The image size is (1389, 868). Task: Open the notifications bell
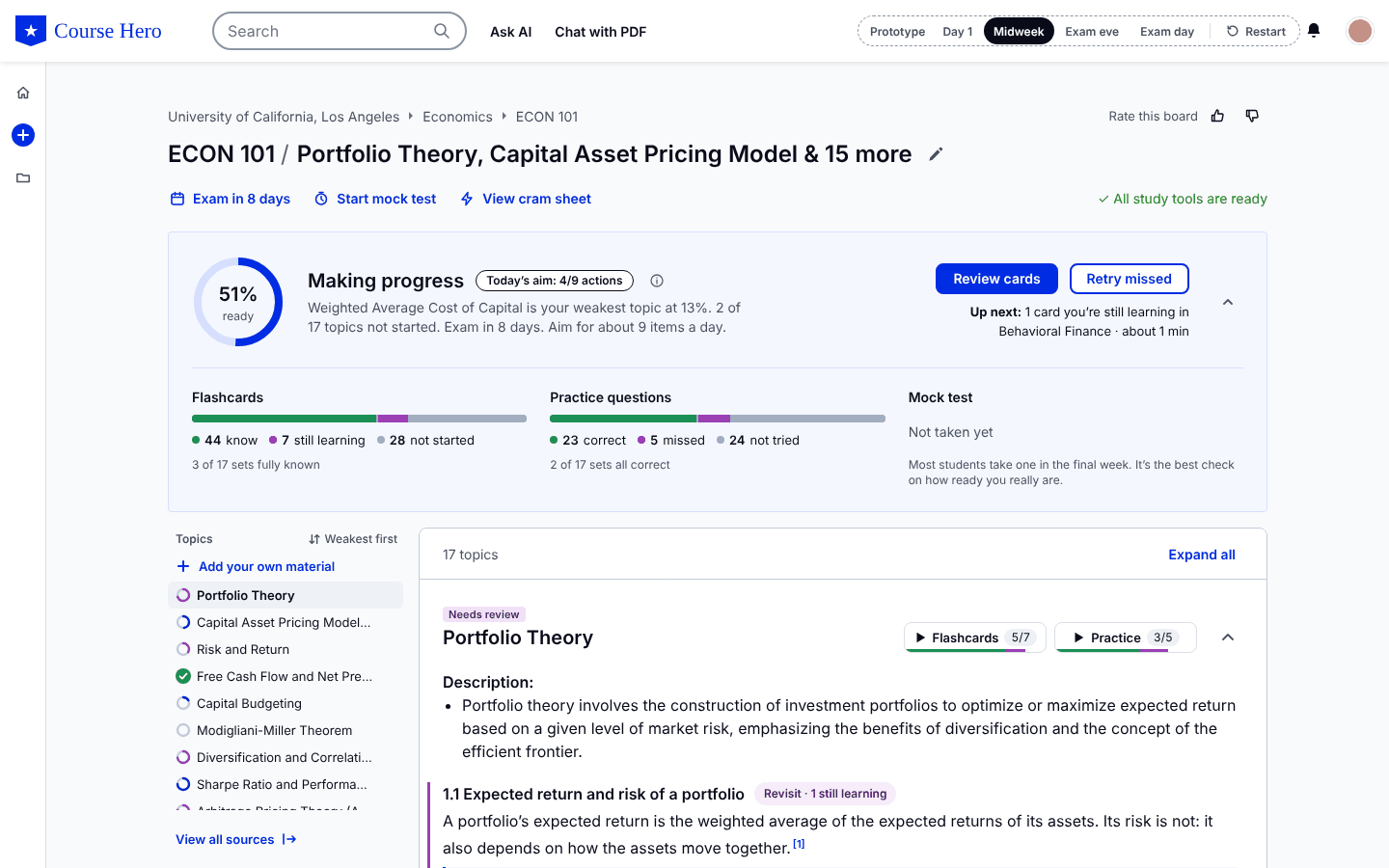click(x=1314, y=31)
